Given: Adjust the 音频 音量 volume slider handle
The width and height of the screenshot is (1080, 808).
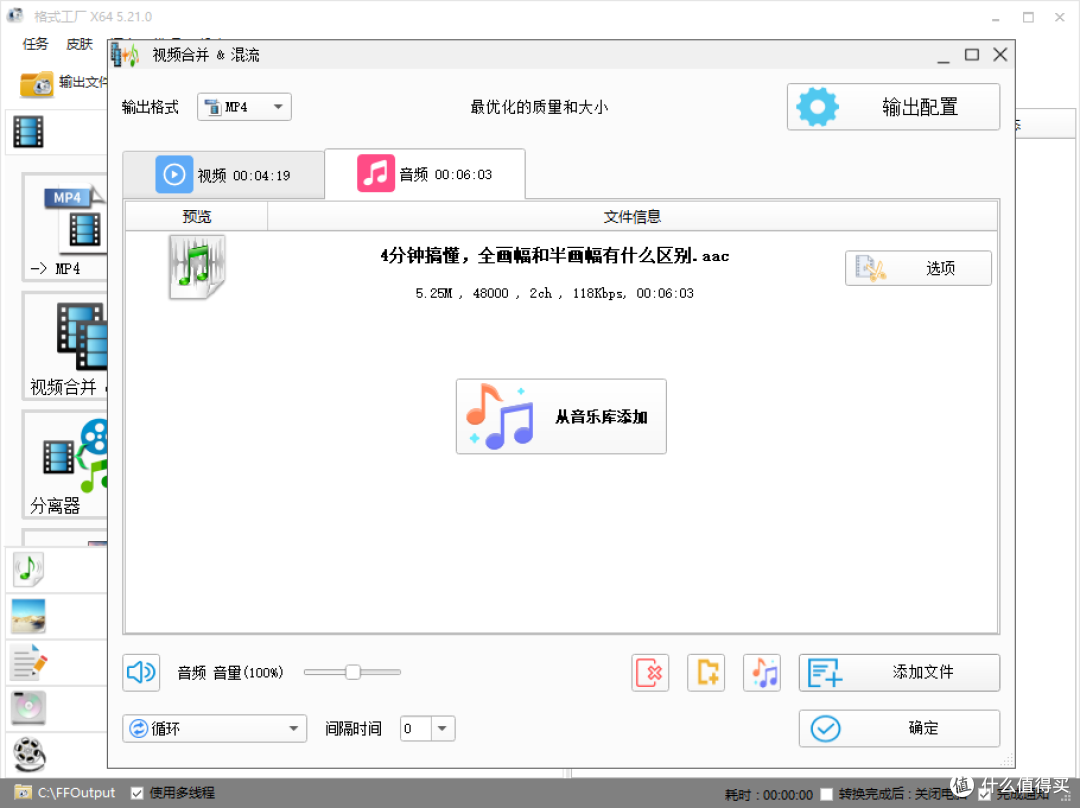Looking at the screenshot, I should (x=353, y=672).
